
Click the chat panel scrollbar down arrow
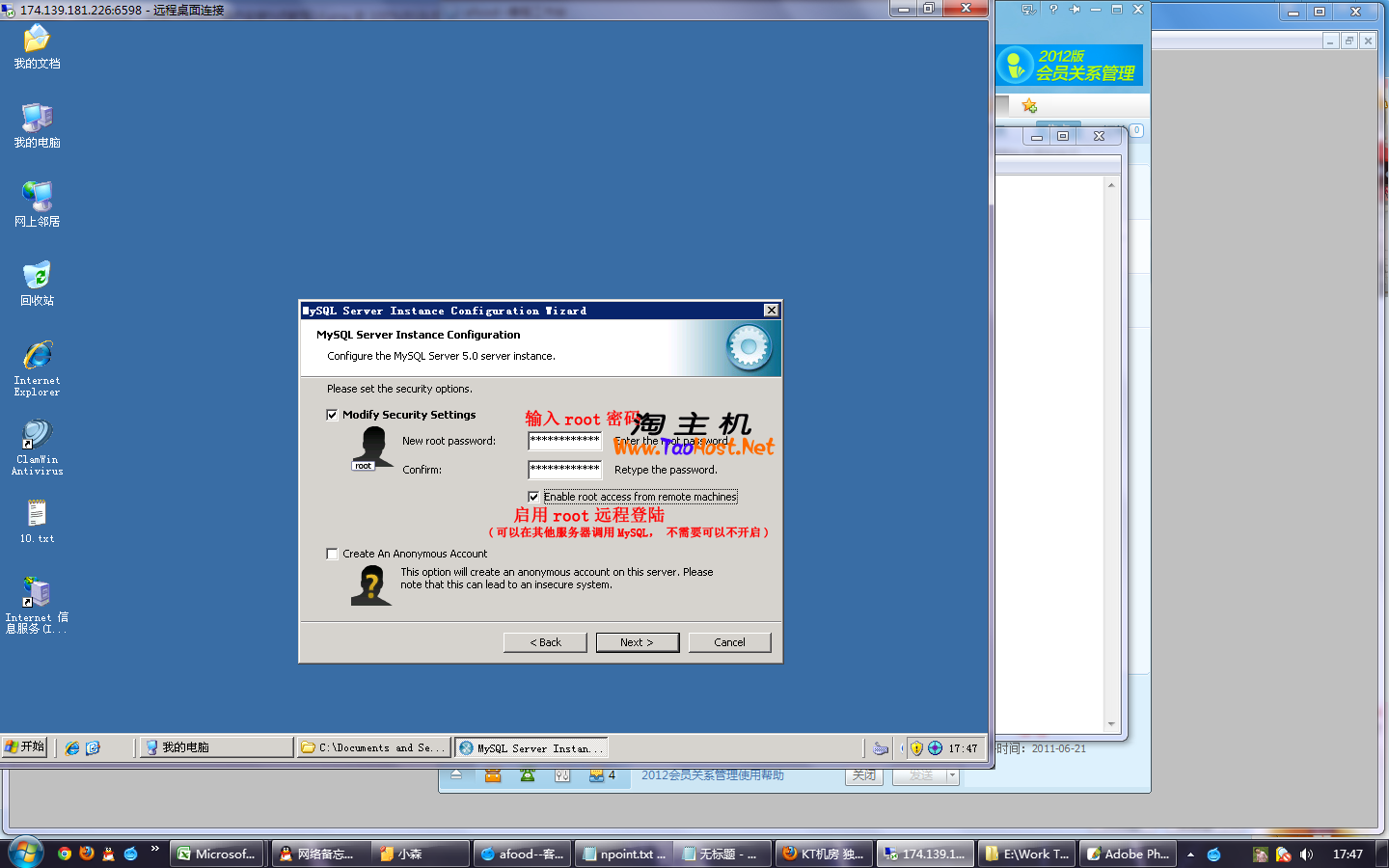click(1111, 724)
